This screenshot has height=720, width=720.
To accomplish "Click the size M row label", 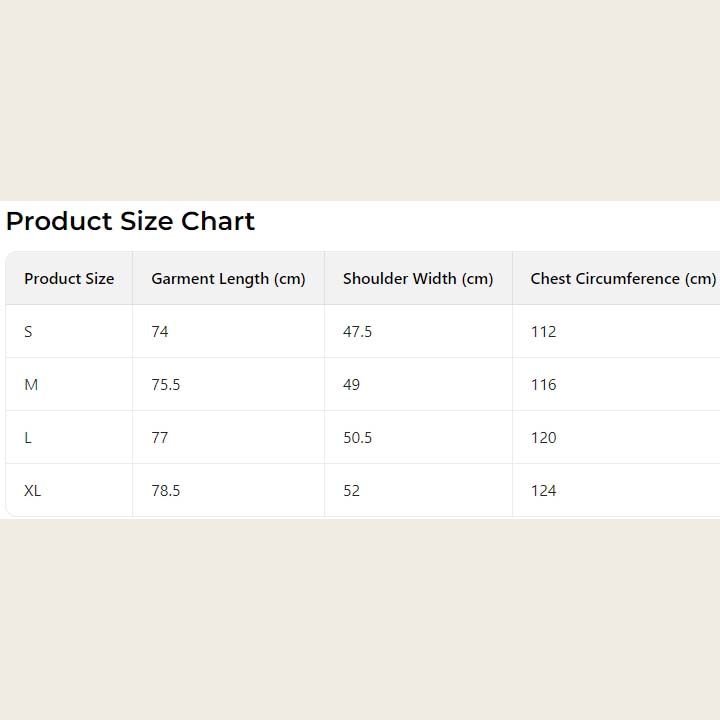I will pos(31,385).
